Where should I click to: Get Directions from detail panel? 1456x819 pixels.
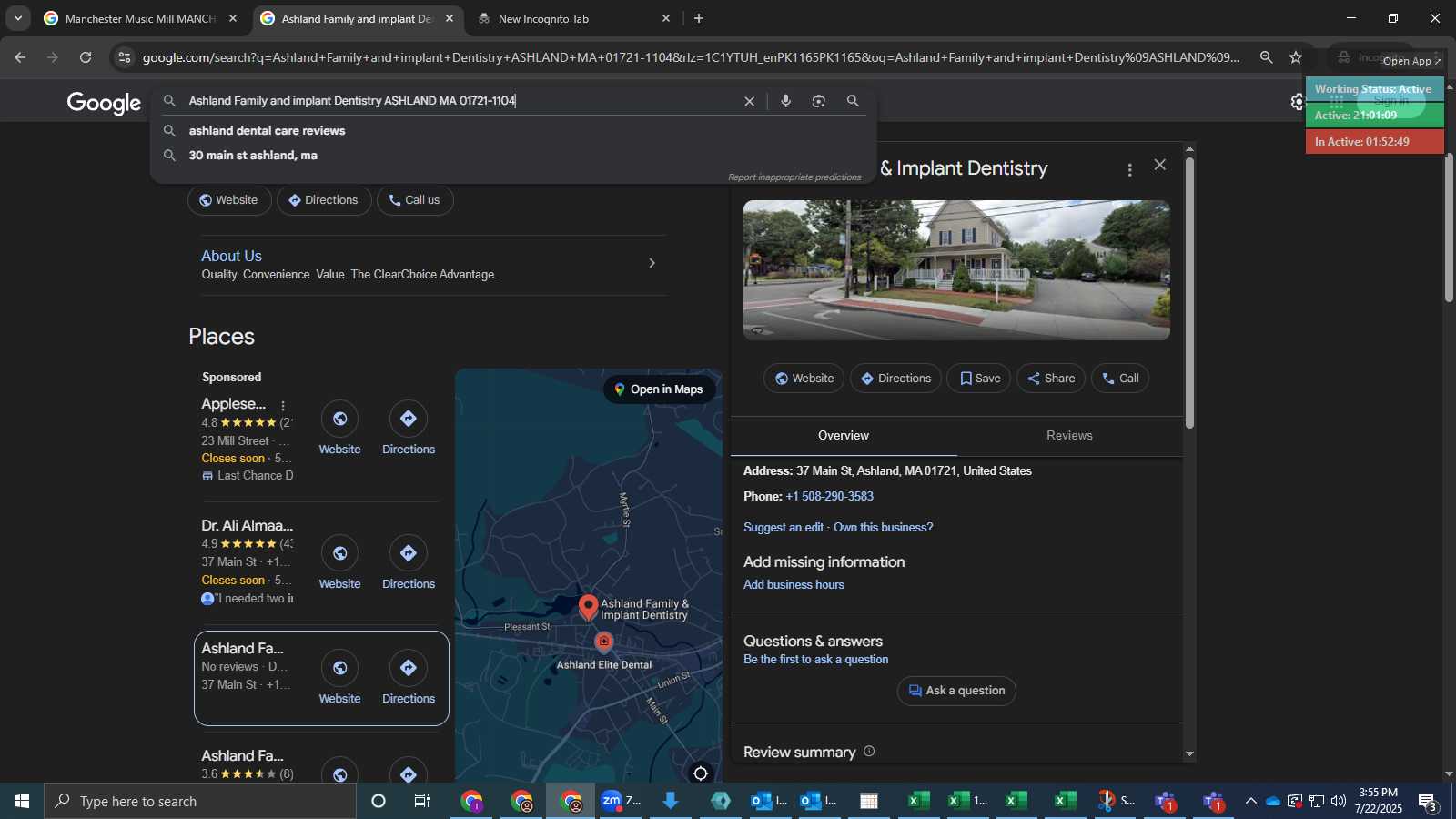(895, 379)
